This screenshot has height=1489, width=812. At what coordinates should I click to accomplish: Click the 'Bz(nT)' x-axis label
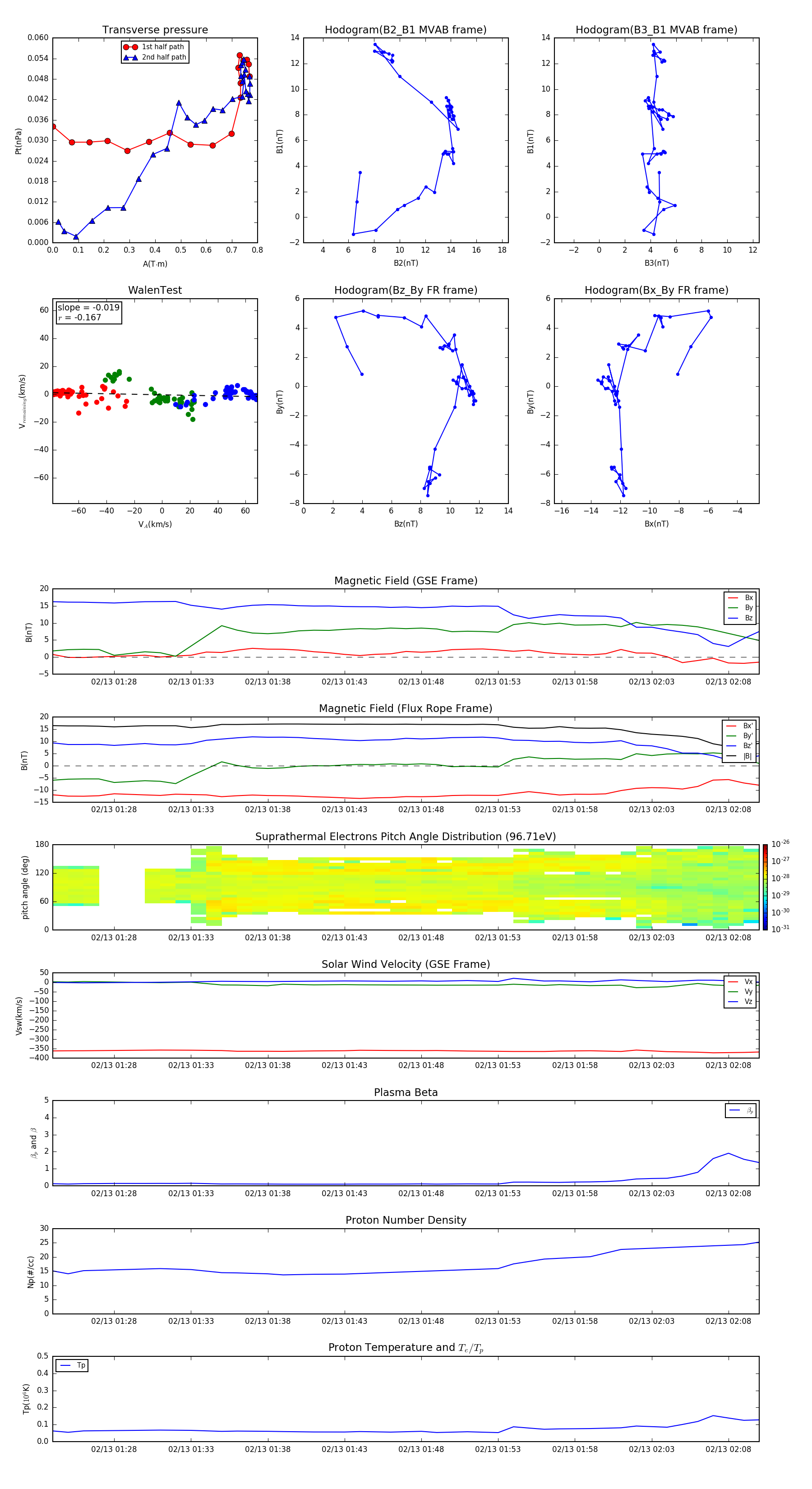coord(406,524)
